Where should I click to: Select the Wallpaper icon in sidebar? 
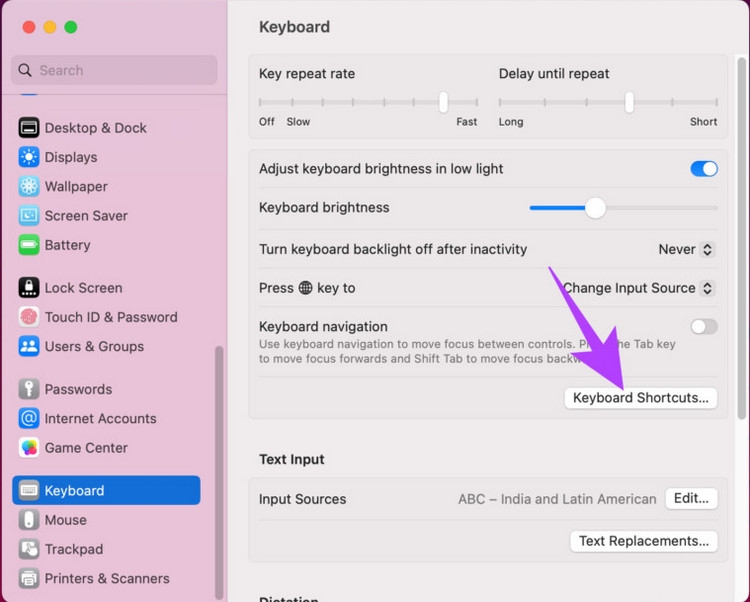[x=28, y=187]
